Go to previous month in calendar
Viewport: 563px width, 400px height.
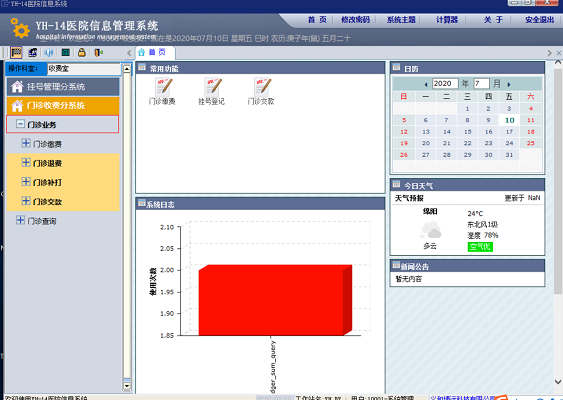426,84
